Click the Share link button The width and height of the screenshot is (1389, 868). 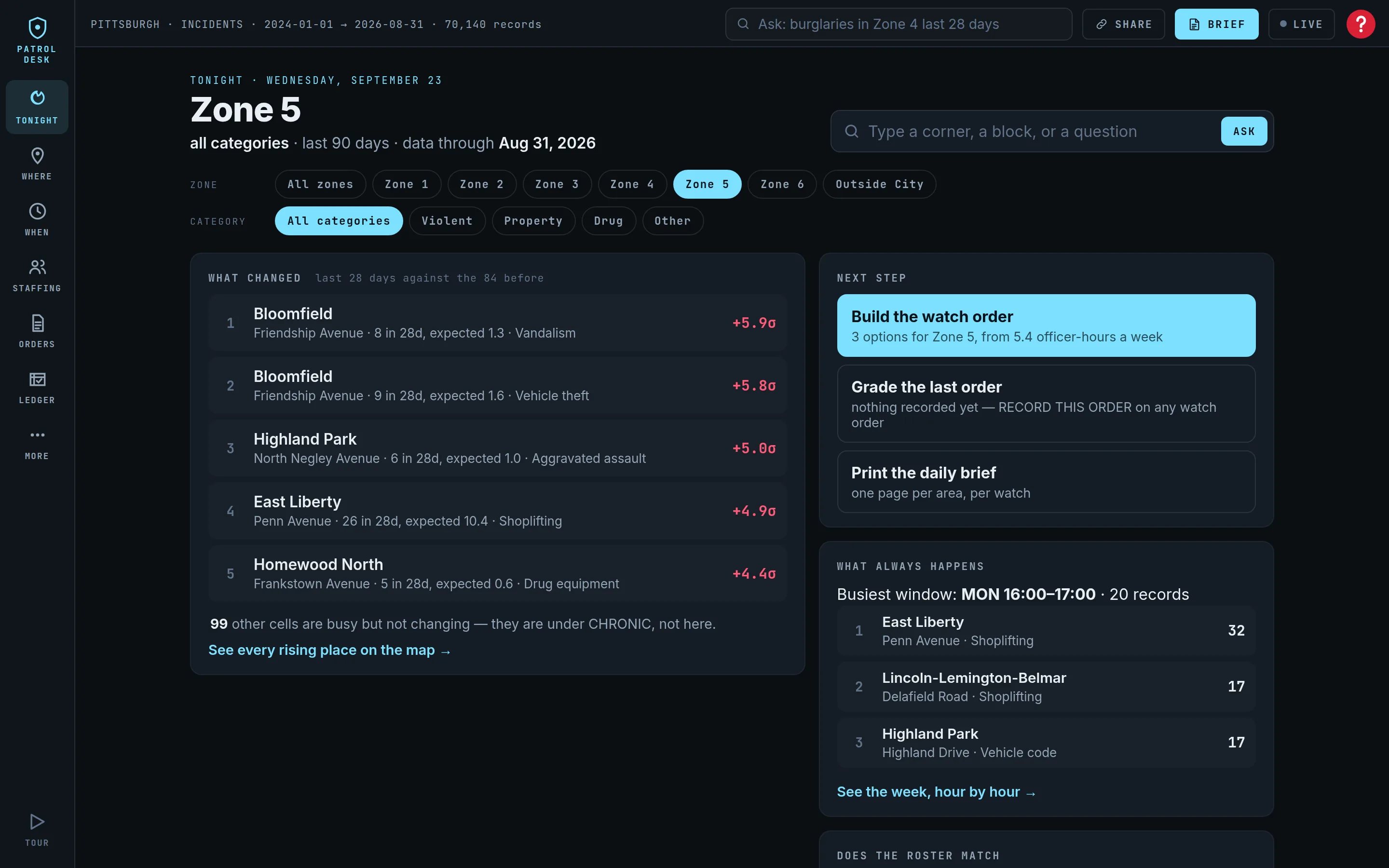[1123, 24]
